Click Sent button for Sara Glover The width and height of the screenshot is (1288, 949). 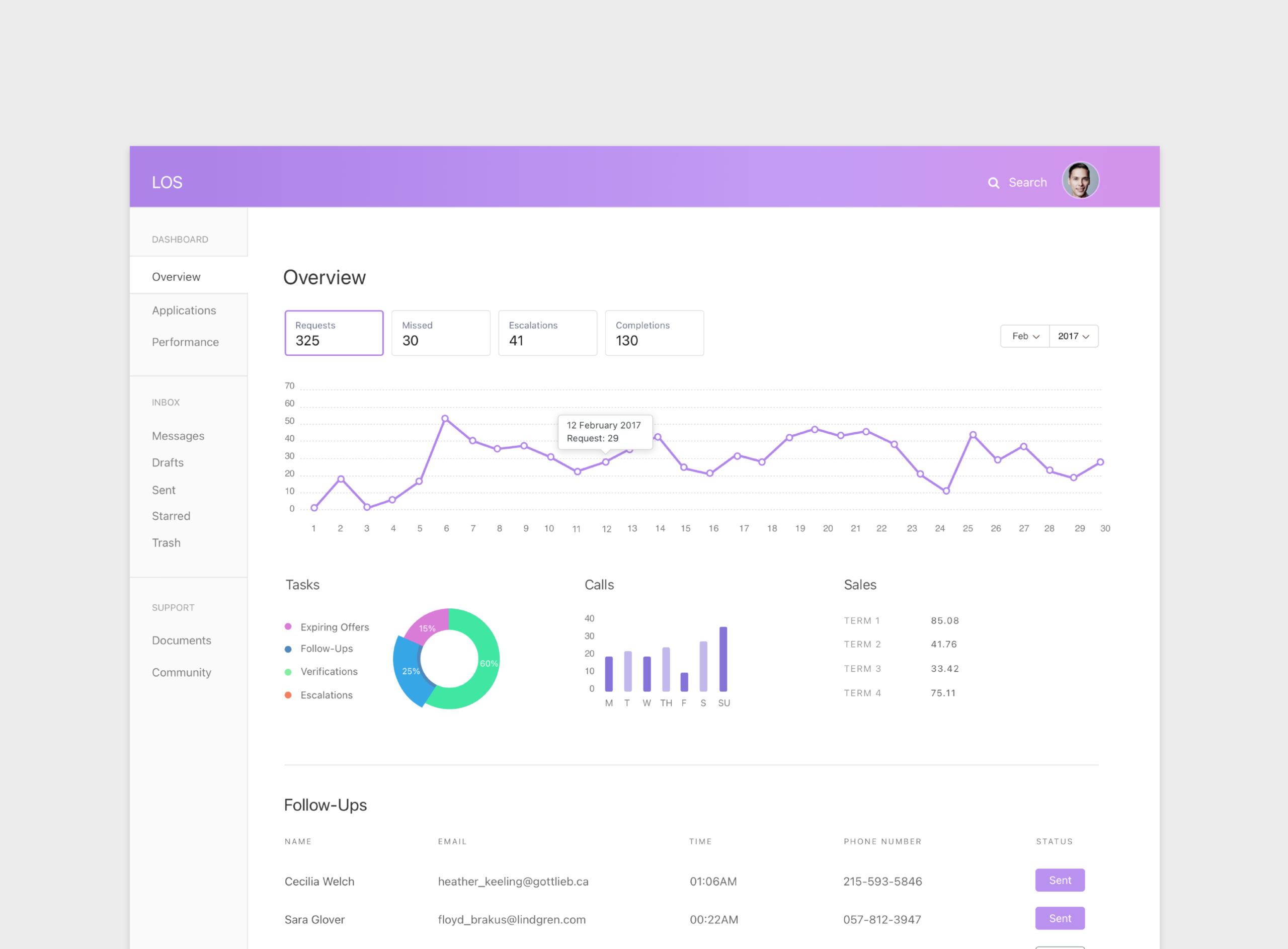tap(1060, 918)
